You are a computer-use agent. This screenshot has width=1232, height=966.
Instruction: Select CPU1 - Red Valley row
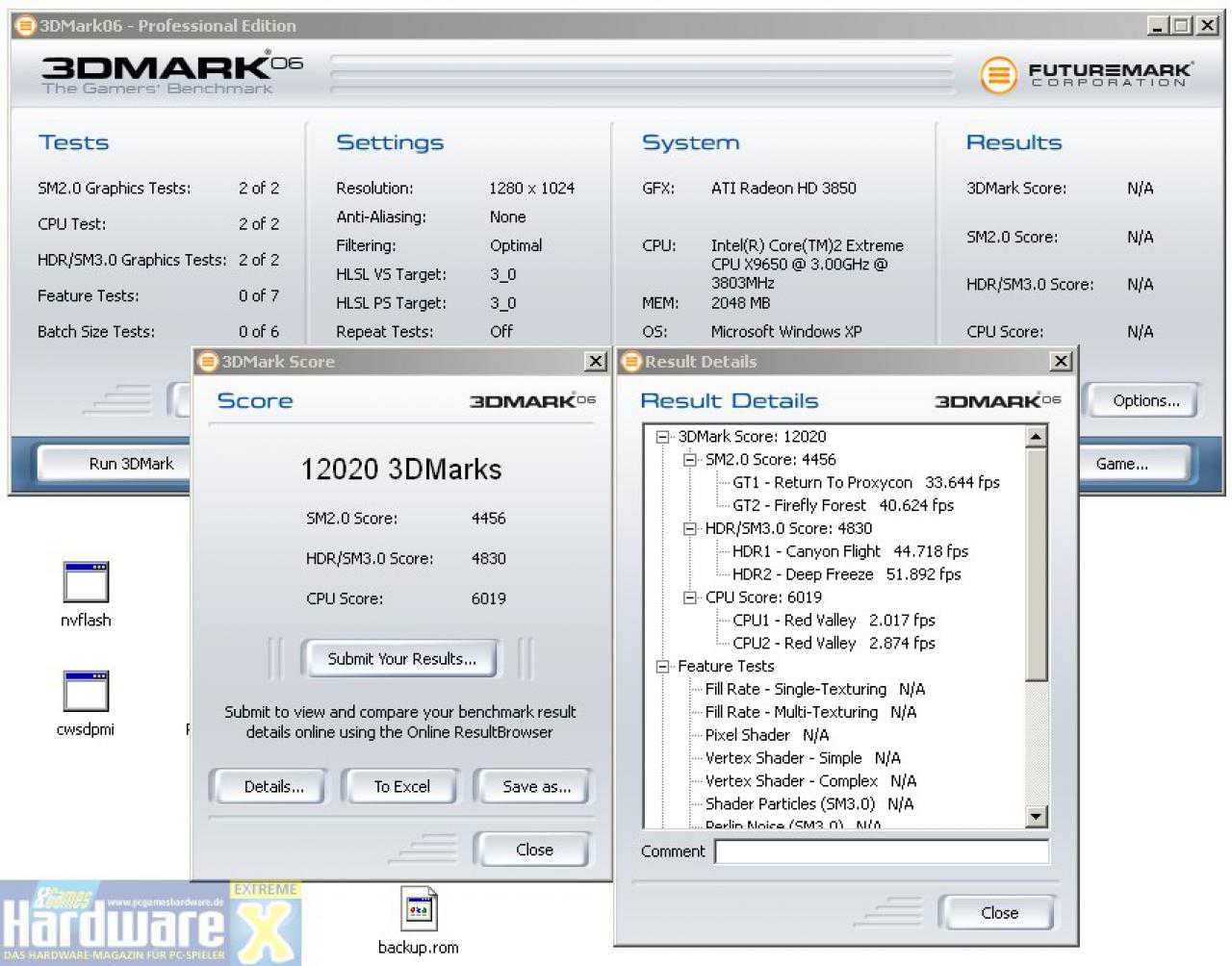834,621
